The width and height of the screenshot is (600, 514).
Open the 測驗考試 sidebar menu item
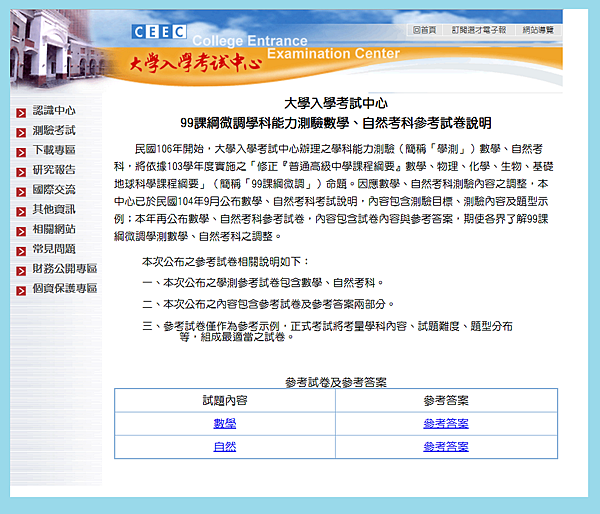click(x=54, y=131)
